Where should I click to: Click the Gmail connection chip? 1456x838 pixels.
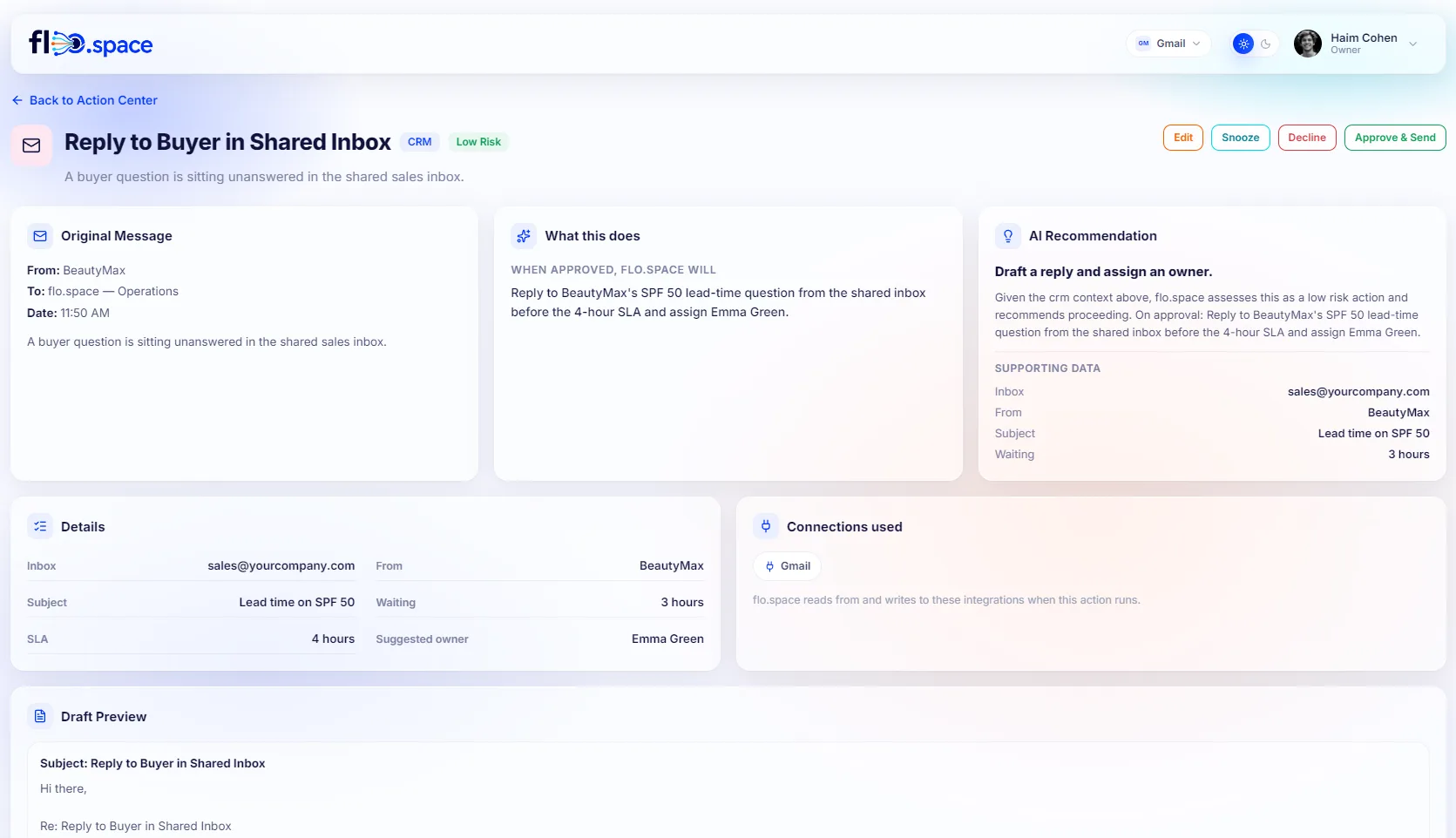click(787, 566)
